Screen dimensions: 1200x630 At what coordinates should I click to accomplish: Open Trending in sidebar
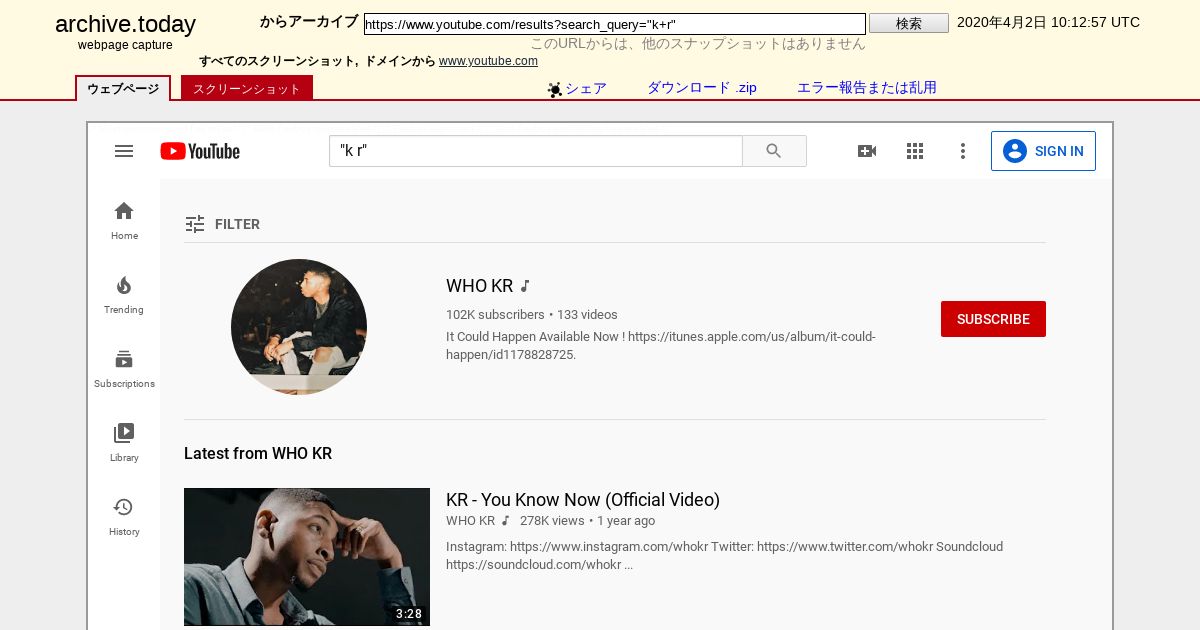(x=124, y=294)
